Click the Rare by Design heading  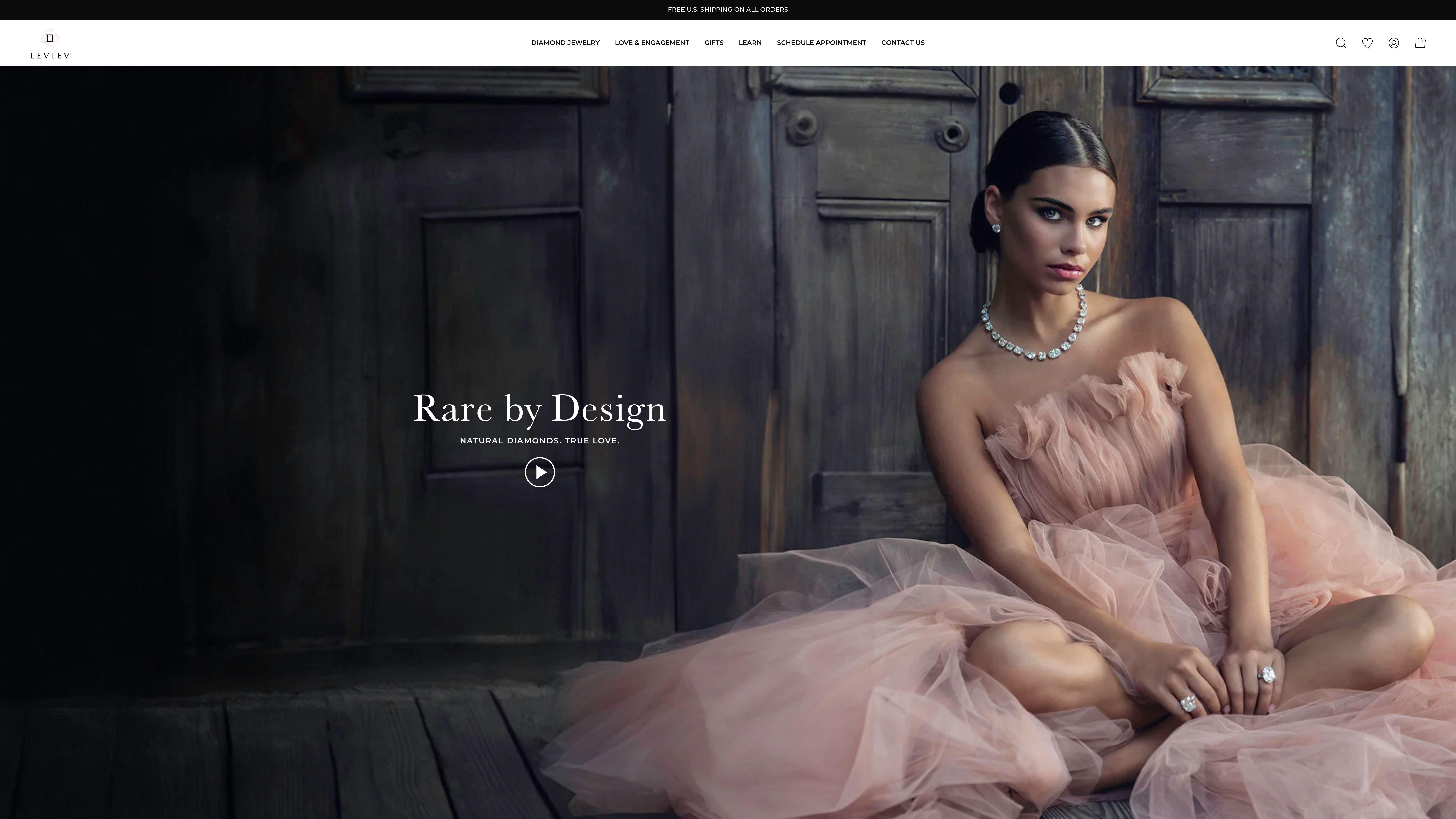point(540,408)
